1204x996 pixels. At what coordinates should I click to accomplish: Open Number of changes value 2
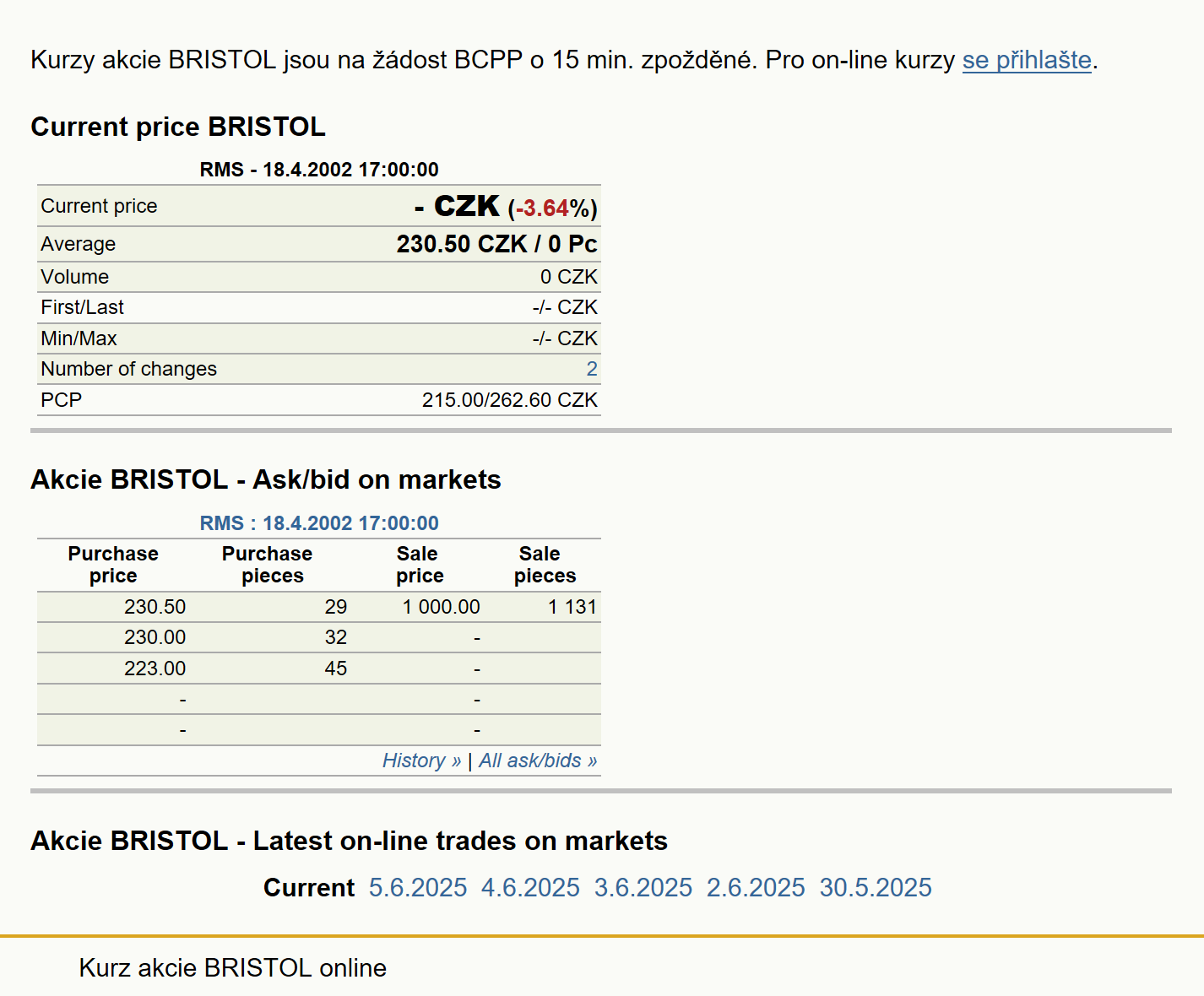[x=592, y=369]
